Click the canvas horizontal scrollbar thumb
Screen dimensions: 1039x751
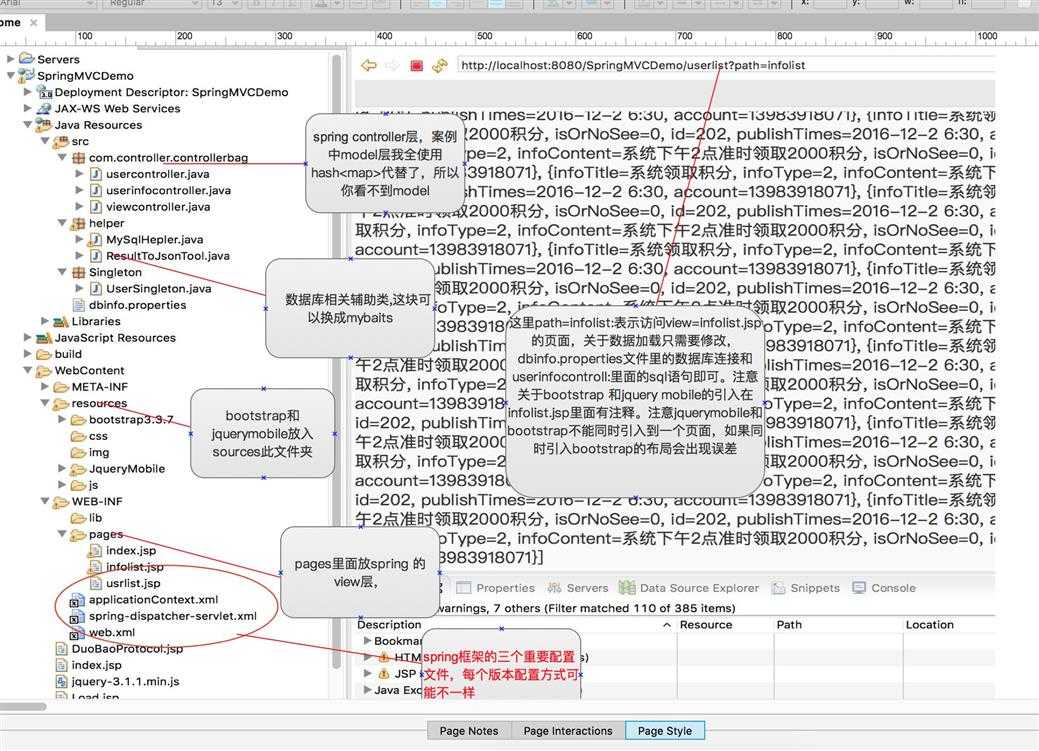coord(23,707)
